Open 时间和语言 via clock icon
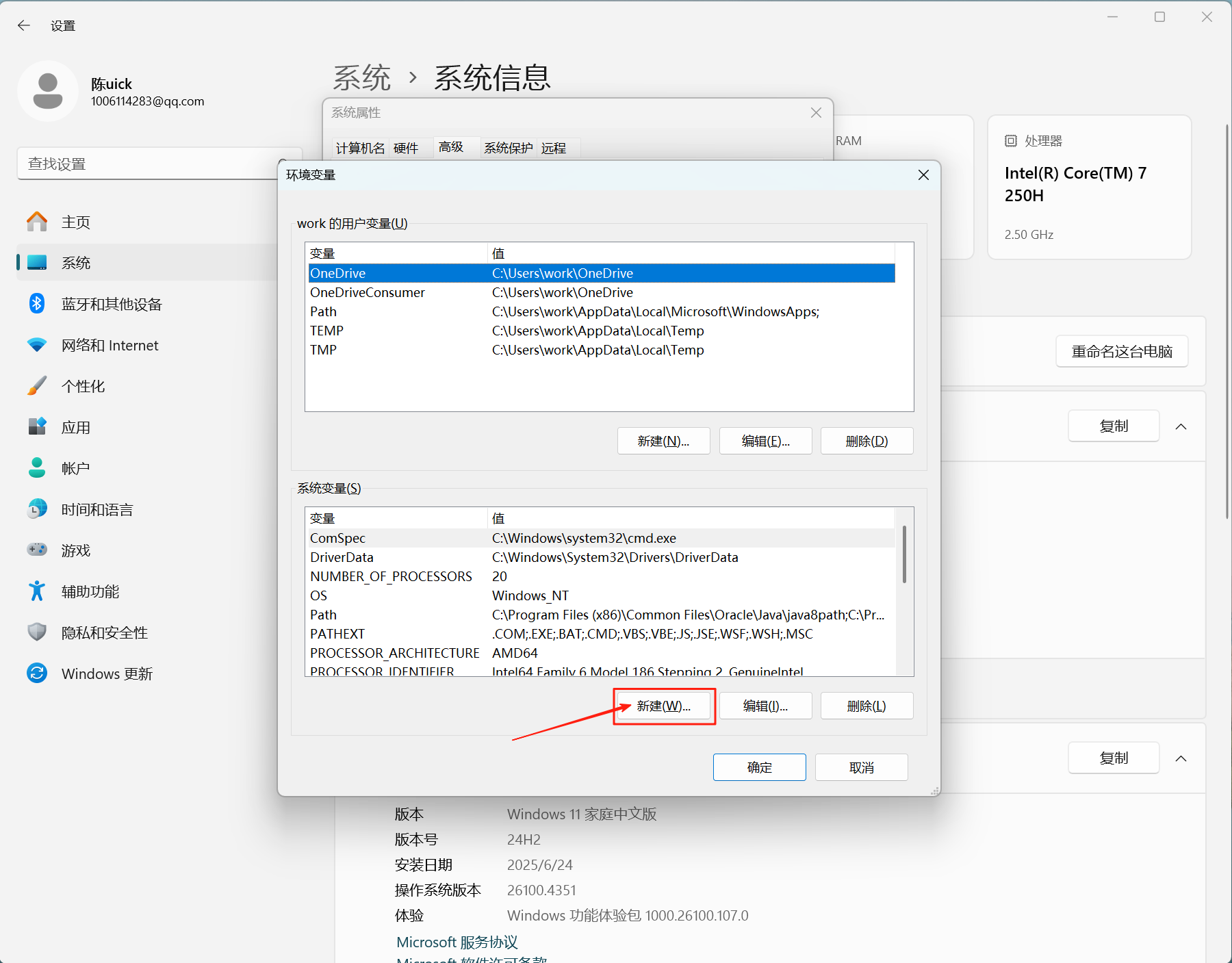The image size is (1232, 963). 37,509
